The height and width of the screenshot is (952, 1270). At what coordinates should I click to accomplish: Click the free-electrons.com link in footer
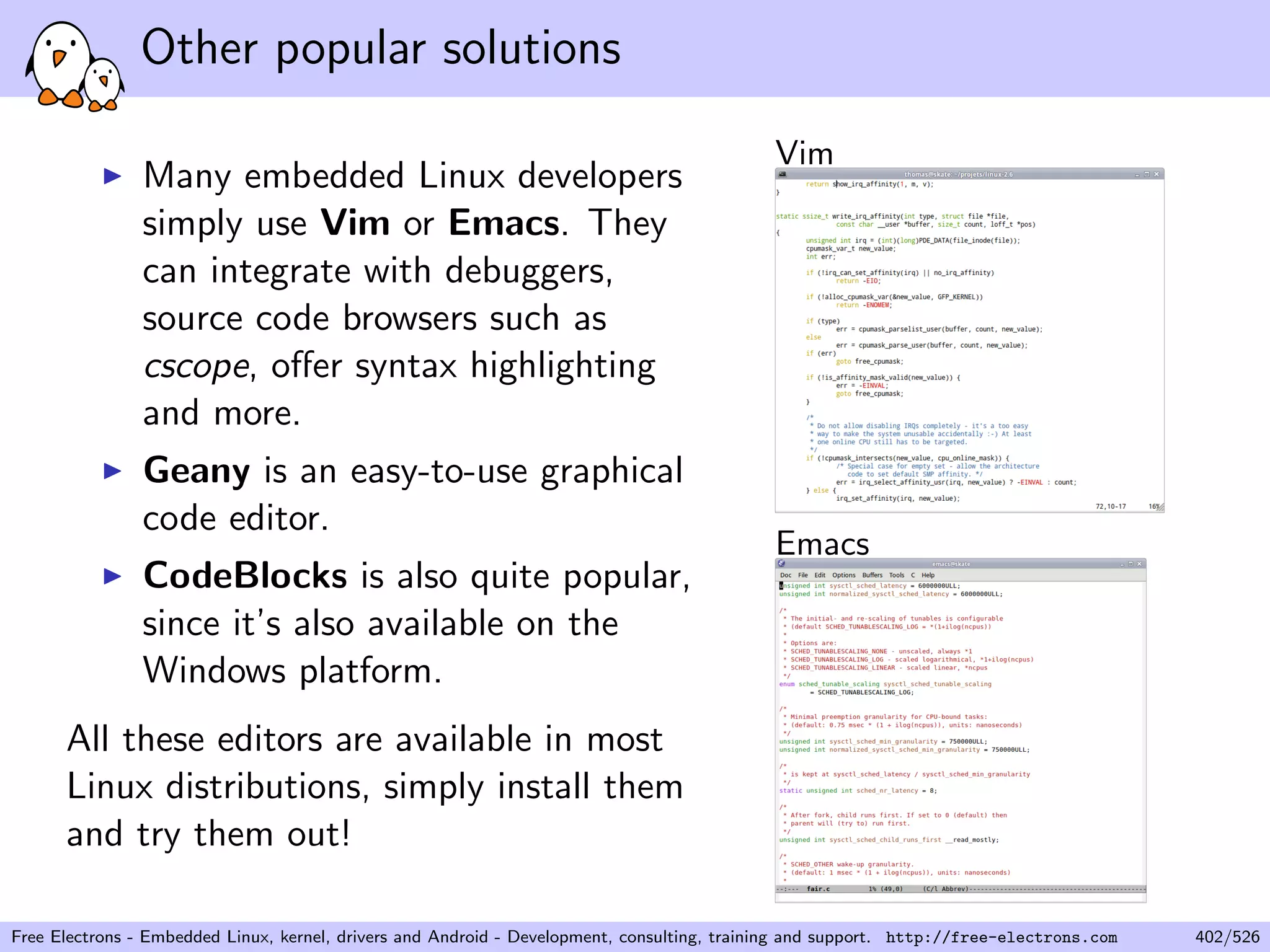[1001, 937]
